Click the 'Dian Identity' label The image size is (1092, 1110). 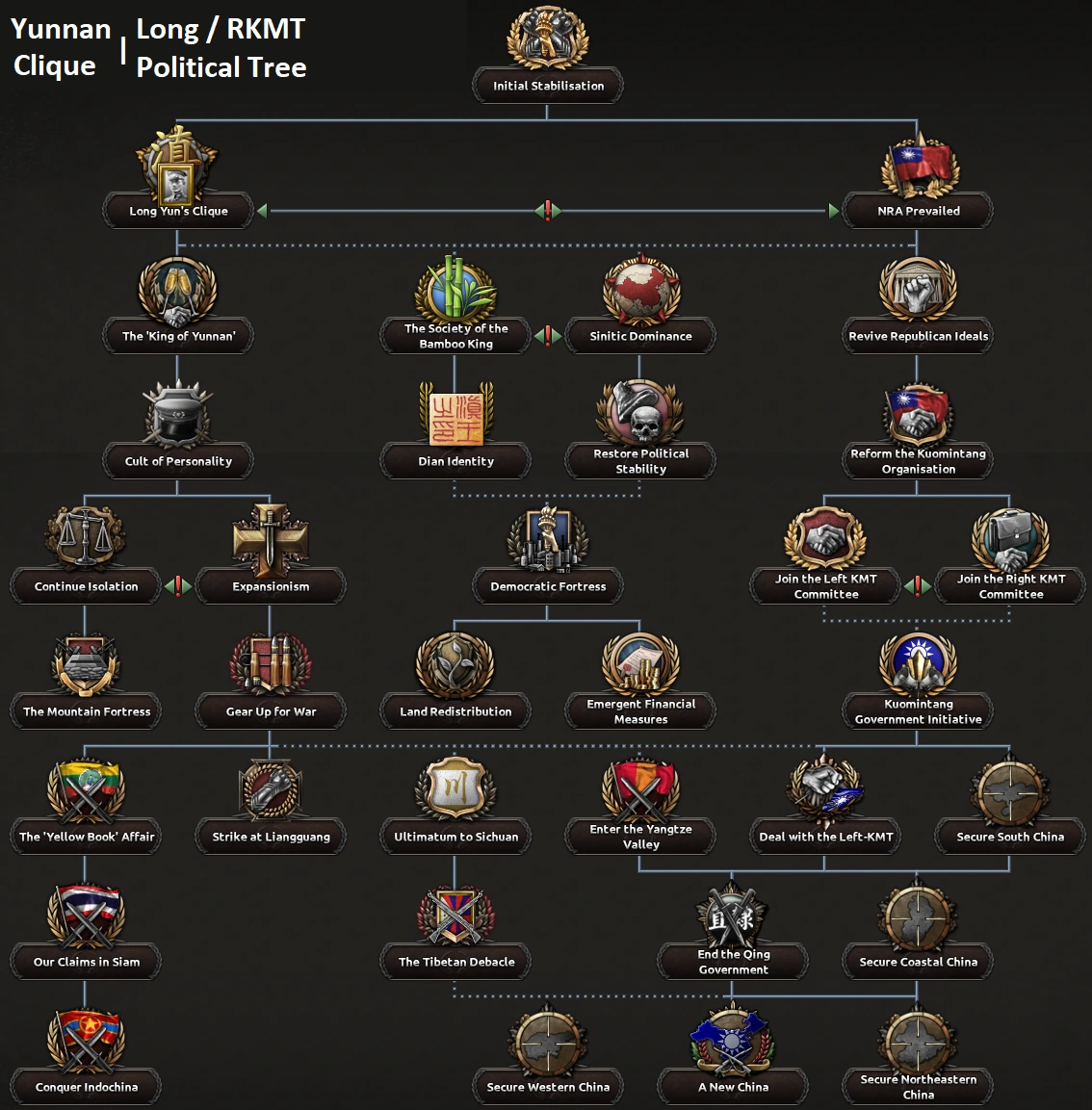pos(455,461)
